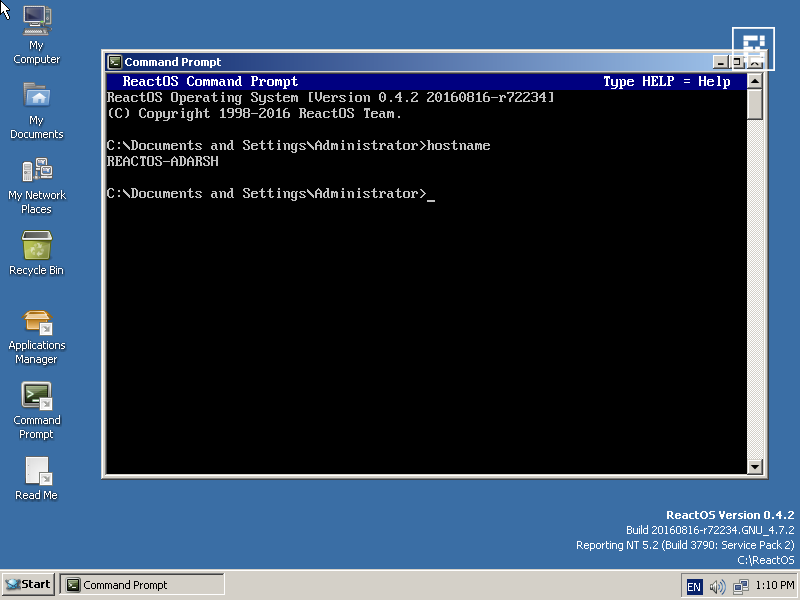This screenshot has width=800, height=600.
Task: Click the Copyright 1998-2016 ReactOS Team line
Action: pos(254,113)
